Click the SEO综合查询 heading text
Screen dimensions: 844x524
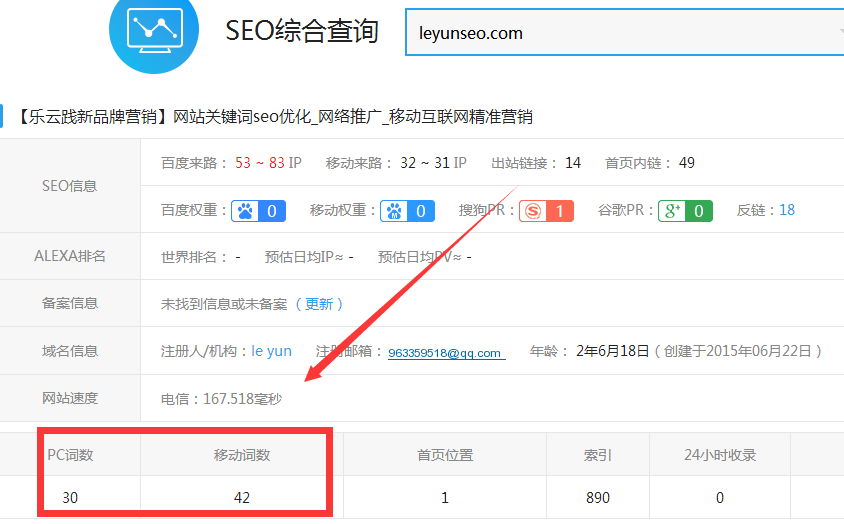click(301, 31)
